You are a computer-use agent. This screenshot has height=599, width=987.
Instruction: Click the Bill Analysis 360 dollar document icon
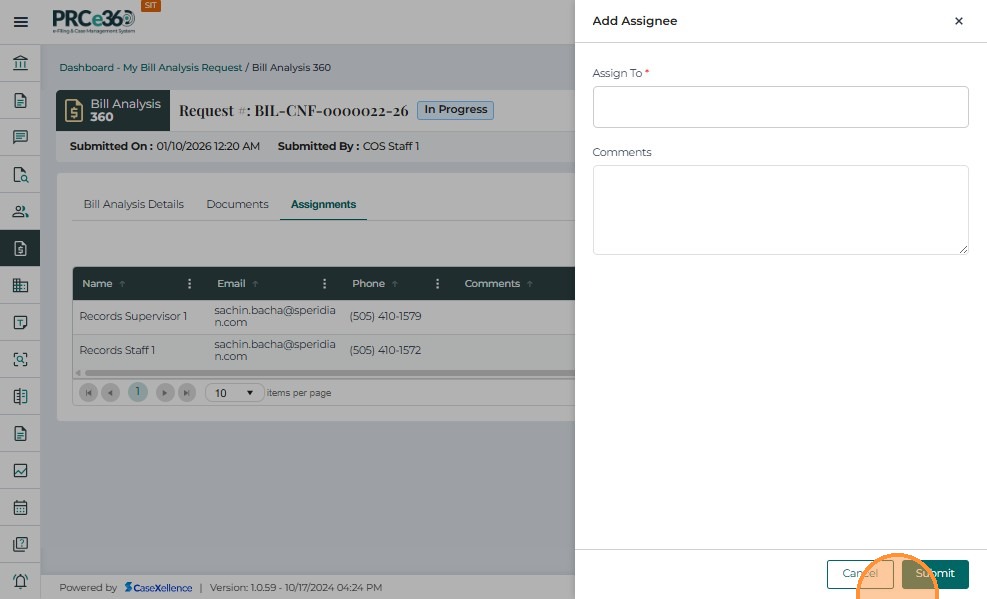(74, 111)
